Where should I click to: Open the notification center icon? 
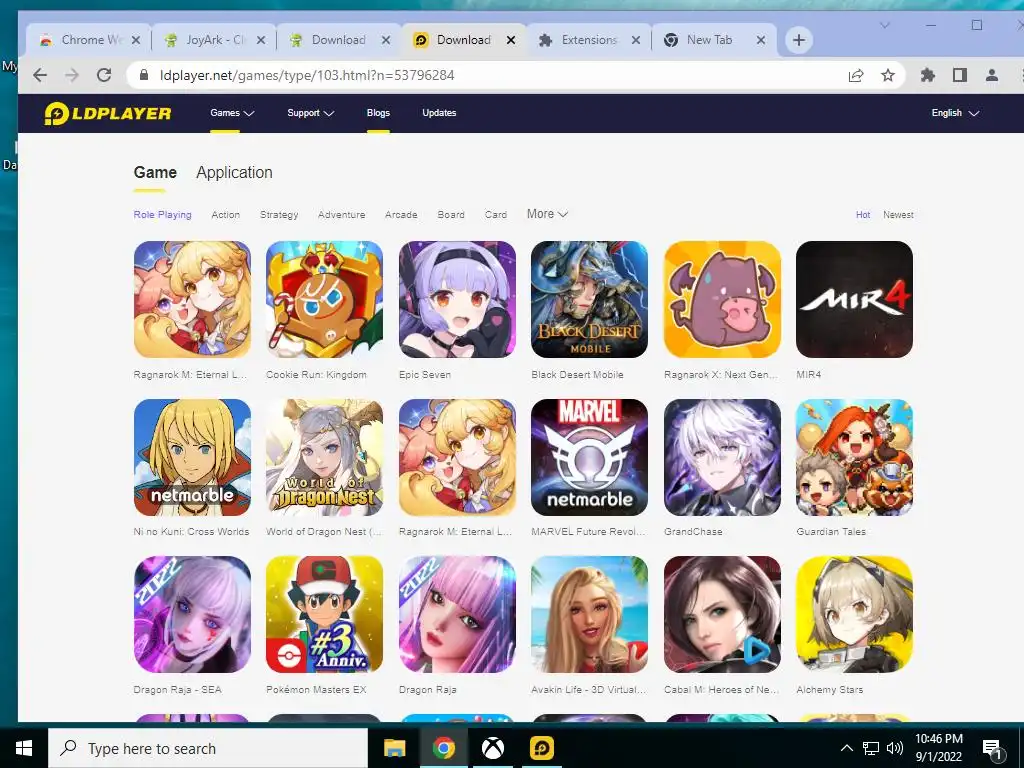coord(992,748)
